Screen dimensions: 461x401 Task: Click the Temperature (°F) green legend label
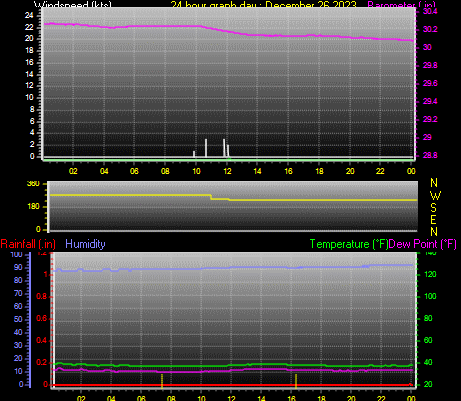coord(349,244)
